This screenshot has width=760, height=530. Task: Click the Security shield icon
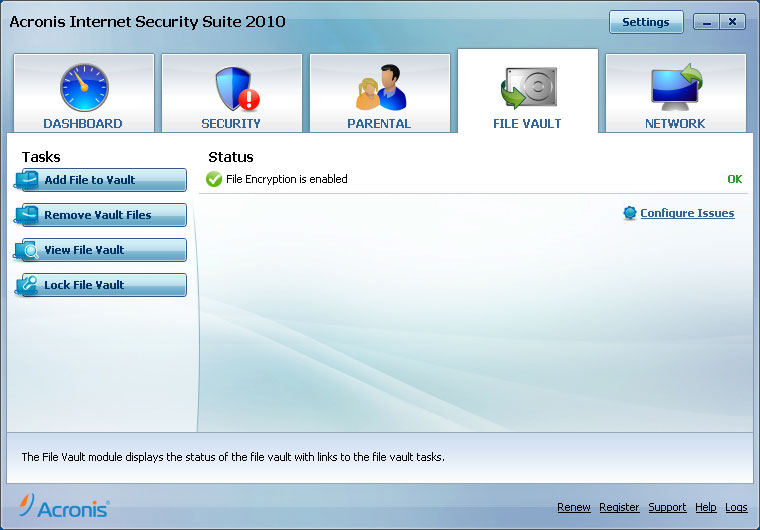[x=238, y=89]
